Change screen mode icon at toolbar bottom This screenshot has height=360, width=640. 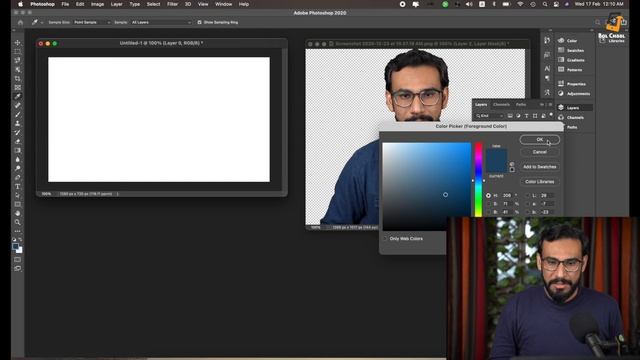coord(18,269)
